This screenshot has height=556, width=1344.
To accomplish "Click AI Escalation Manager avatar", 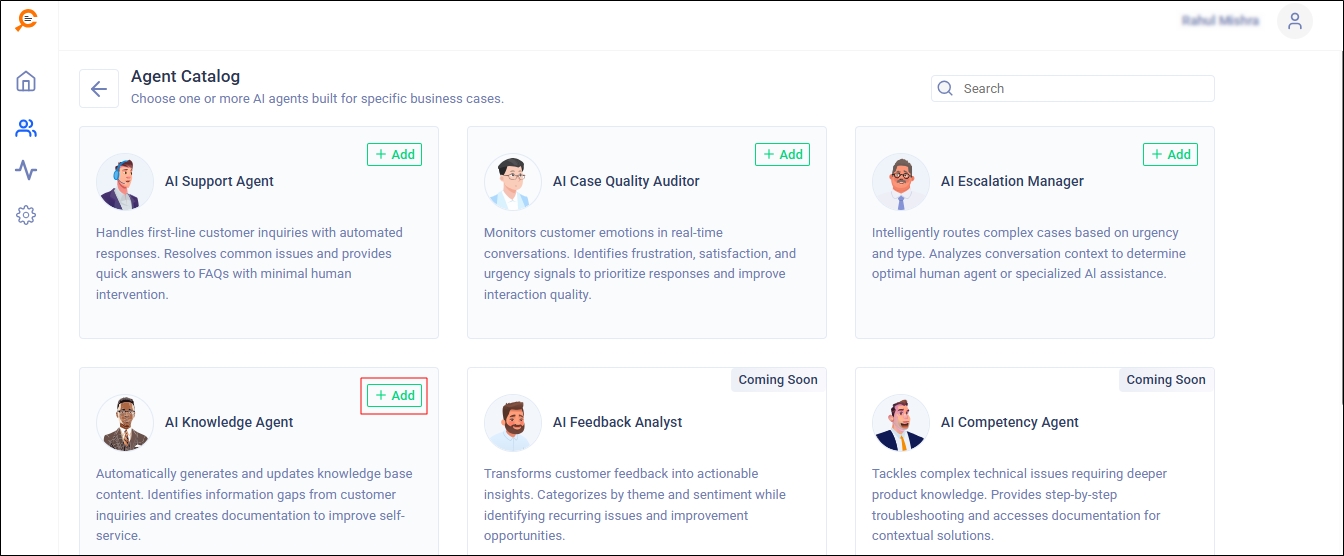I will (901, 182).
